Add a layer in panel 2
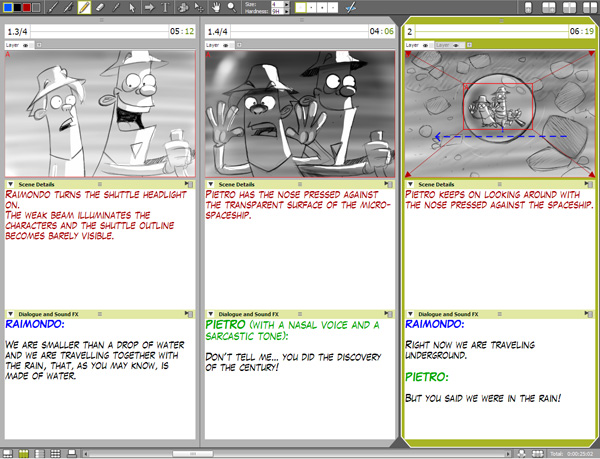Screen dimensions: 600x459 [469, 45]
